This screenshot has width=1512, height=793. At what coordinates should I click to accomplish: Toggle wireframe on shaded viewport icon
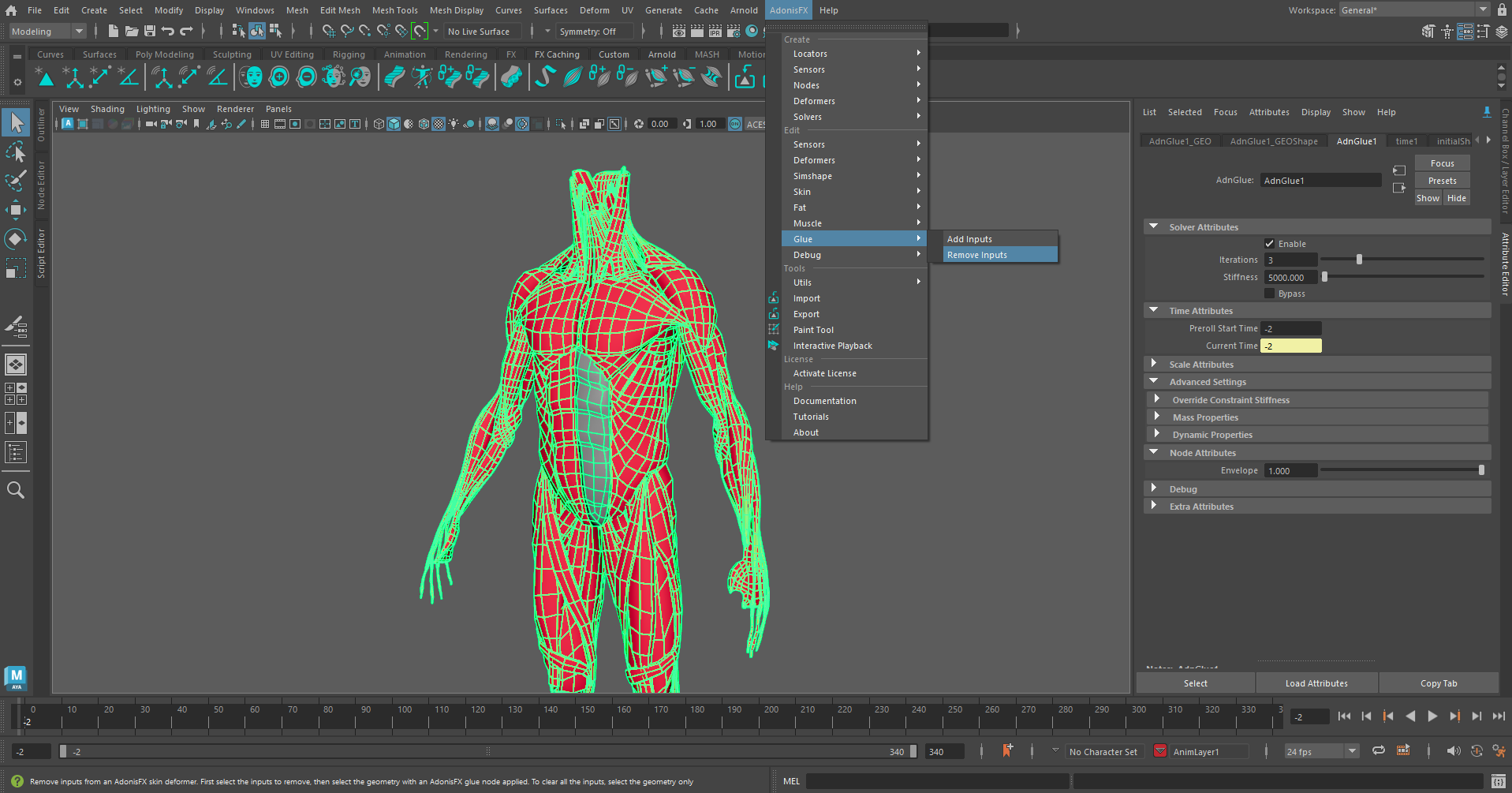point(424,124)
